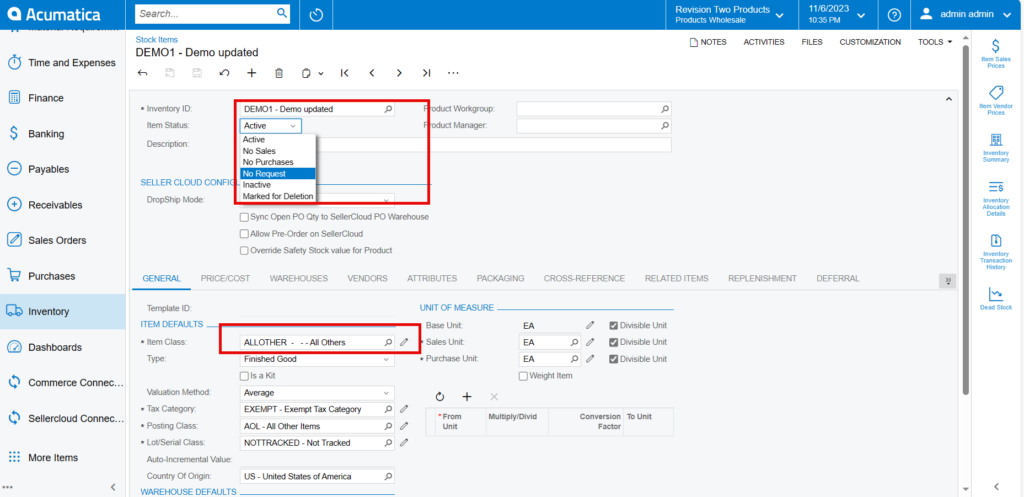Open the Item Status dropdown
The height and width of the screenshot is (497, 1024).
270,125
